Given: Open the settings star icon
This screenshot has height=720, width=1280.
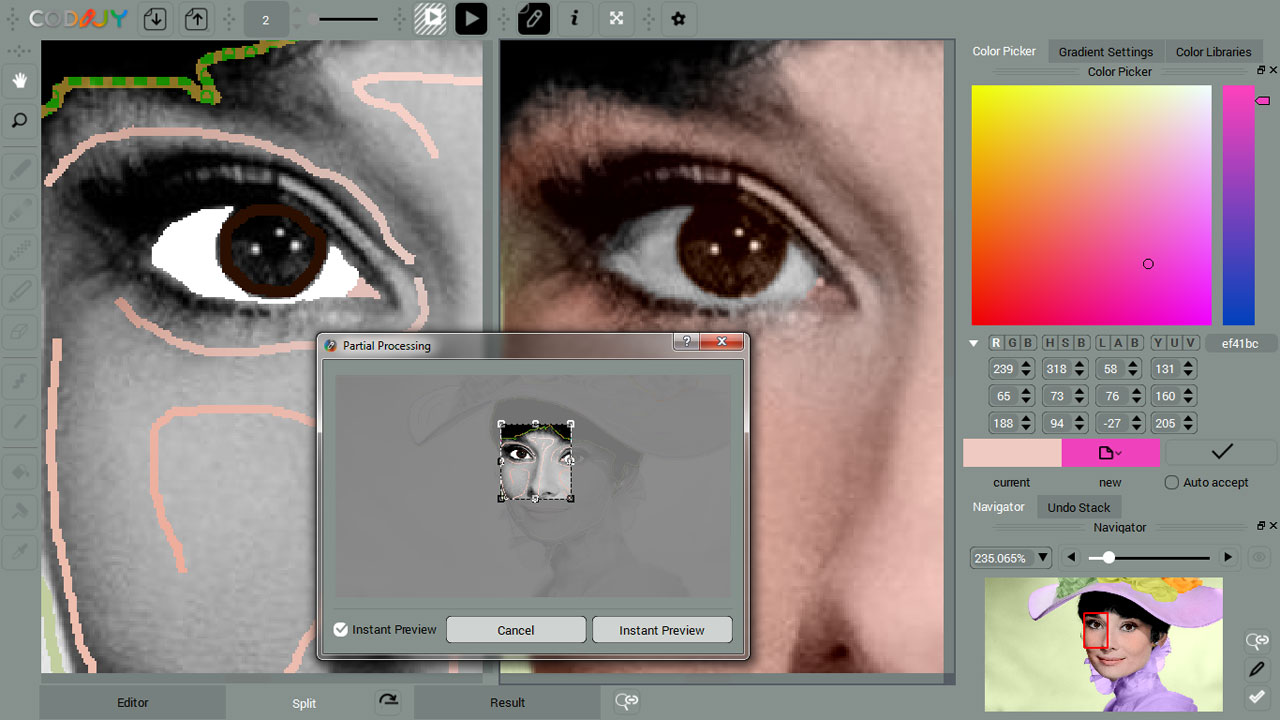Looking at the screenshot, I should (679, 19).
